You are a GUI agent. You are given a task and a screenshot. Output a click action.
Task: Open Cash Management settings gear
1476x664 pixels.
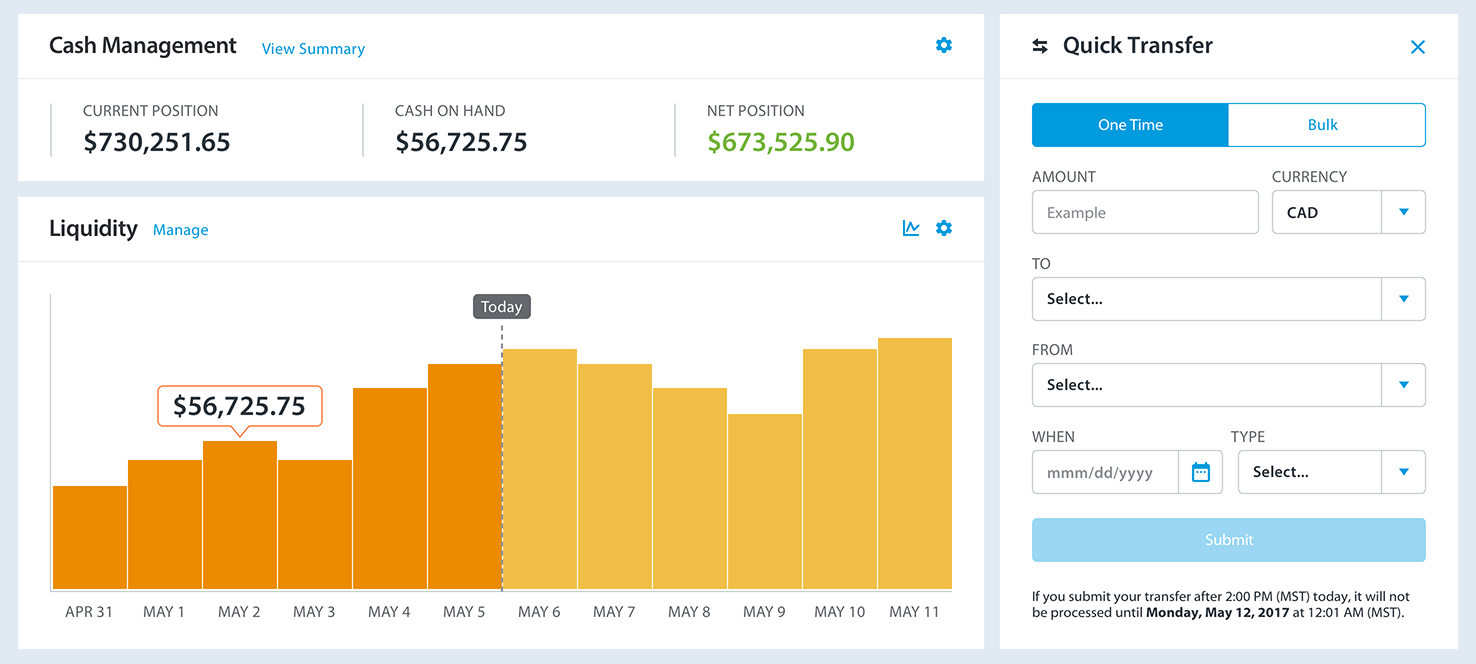(x=943, y=45)
